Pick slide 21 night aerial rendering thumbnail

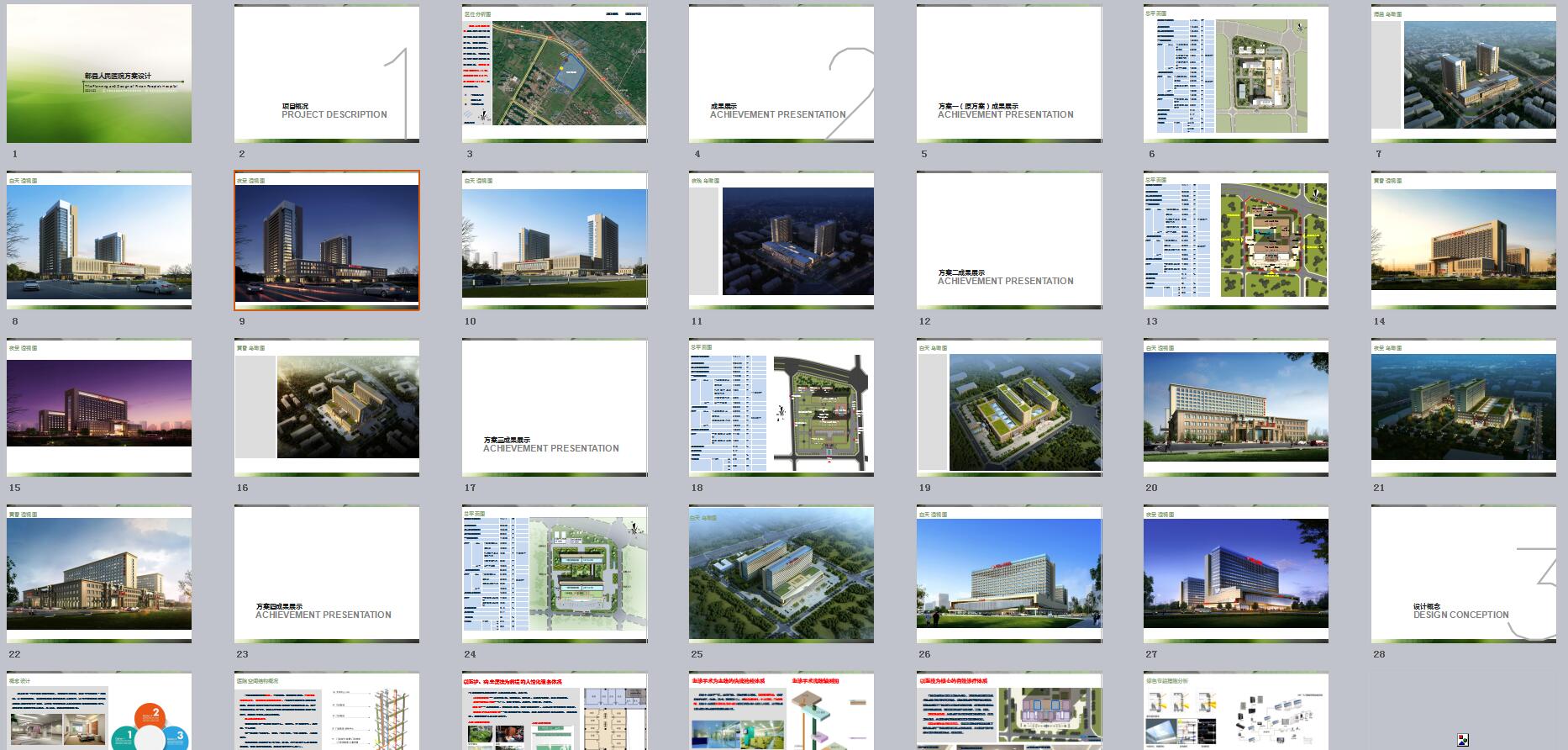tap(1464, 408)
